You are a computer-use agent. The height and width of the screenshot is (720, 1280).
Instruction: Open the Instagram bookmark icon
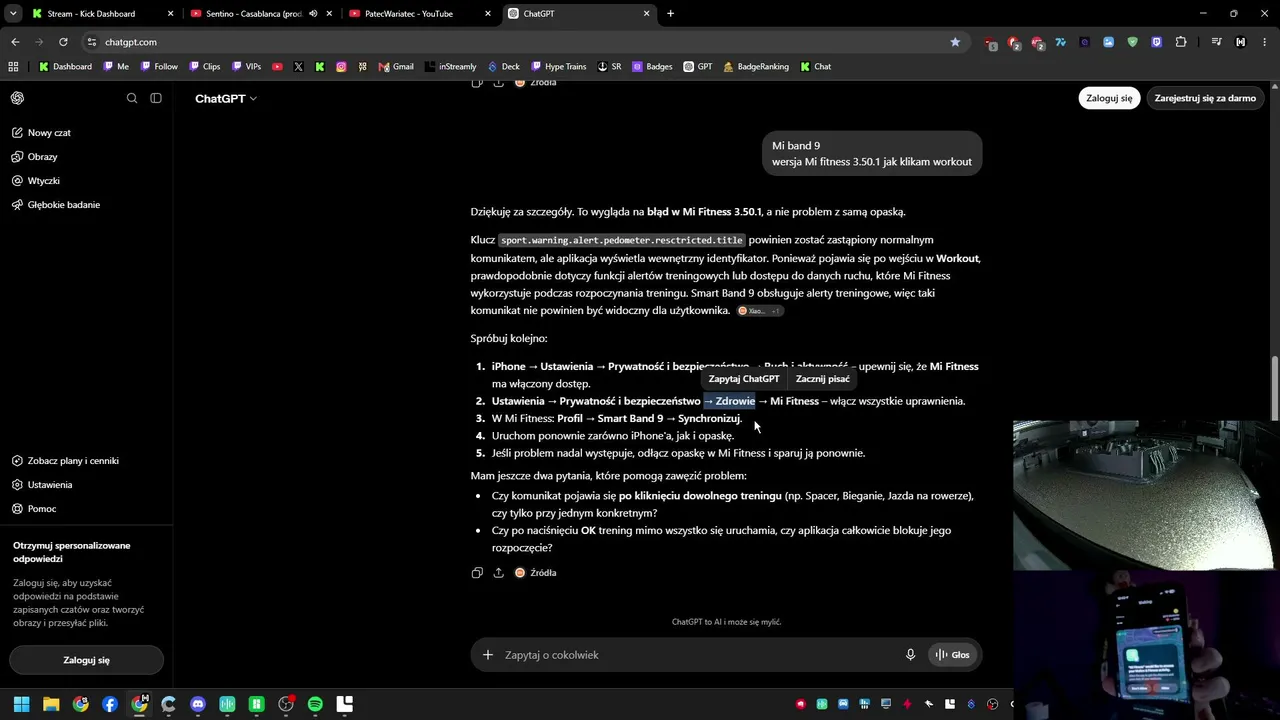pos(341,67)
